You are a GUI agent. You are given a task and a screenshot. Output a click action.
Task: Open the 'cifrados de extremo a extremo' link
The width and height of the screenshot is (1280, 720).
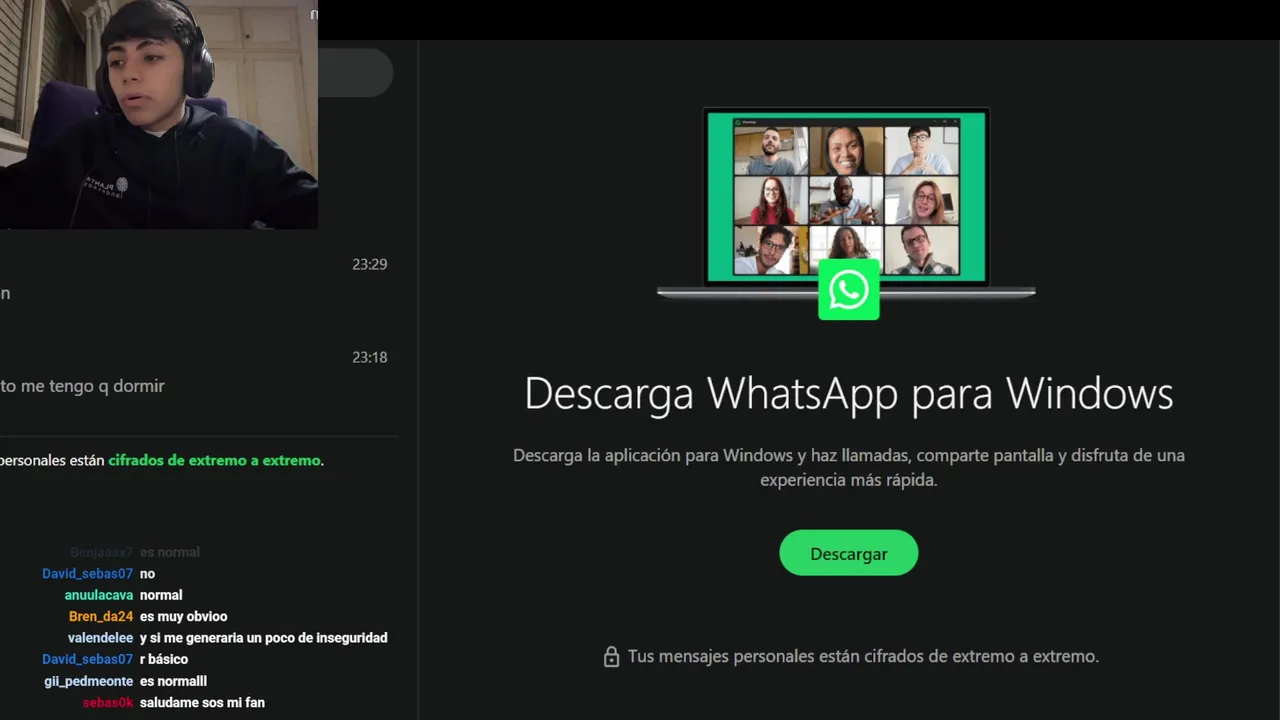215,461
